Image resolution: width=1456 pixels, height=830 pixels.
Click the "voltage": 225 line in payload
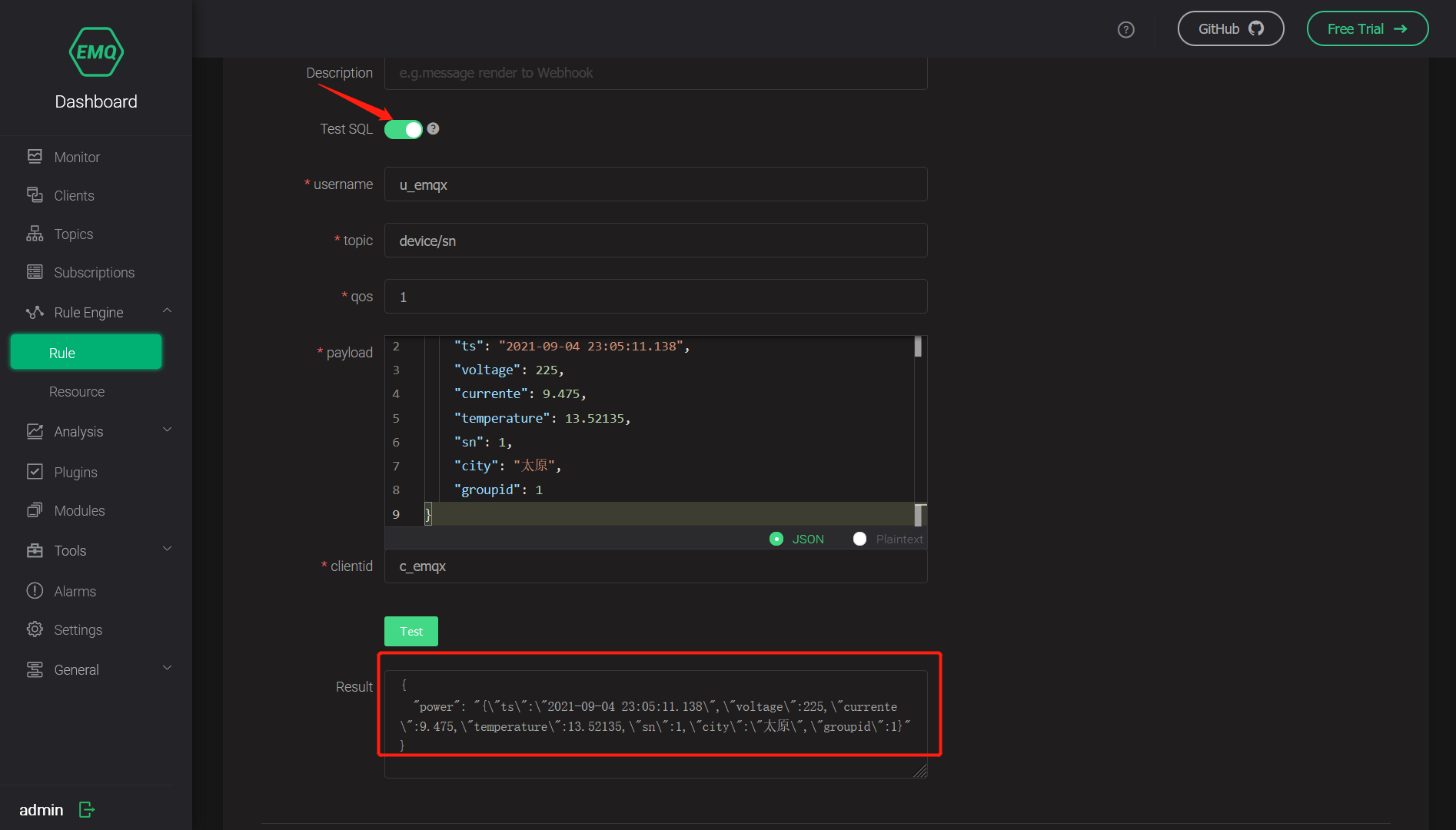click(x=509, y=370)
